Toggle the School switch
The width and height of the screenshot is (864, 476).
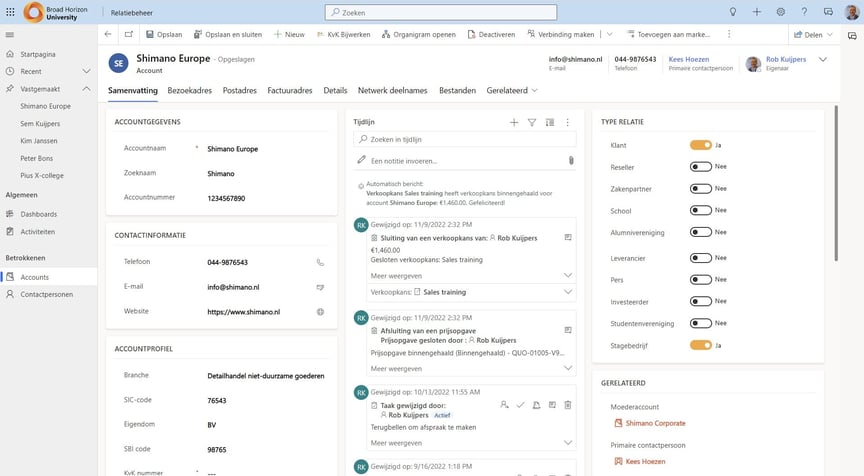click(x=701, y=210)
